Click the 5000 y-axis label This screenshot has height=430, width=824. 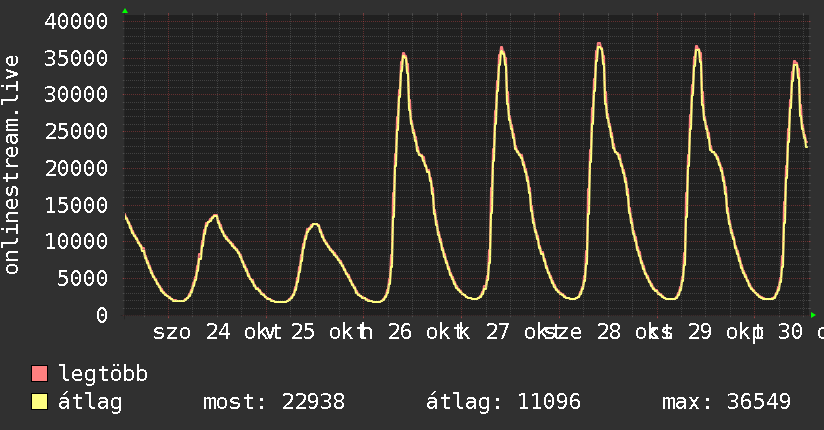pyautogui.click(x=83, y=279)
